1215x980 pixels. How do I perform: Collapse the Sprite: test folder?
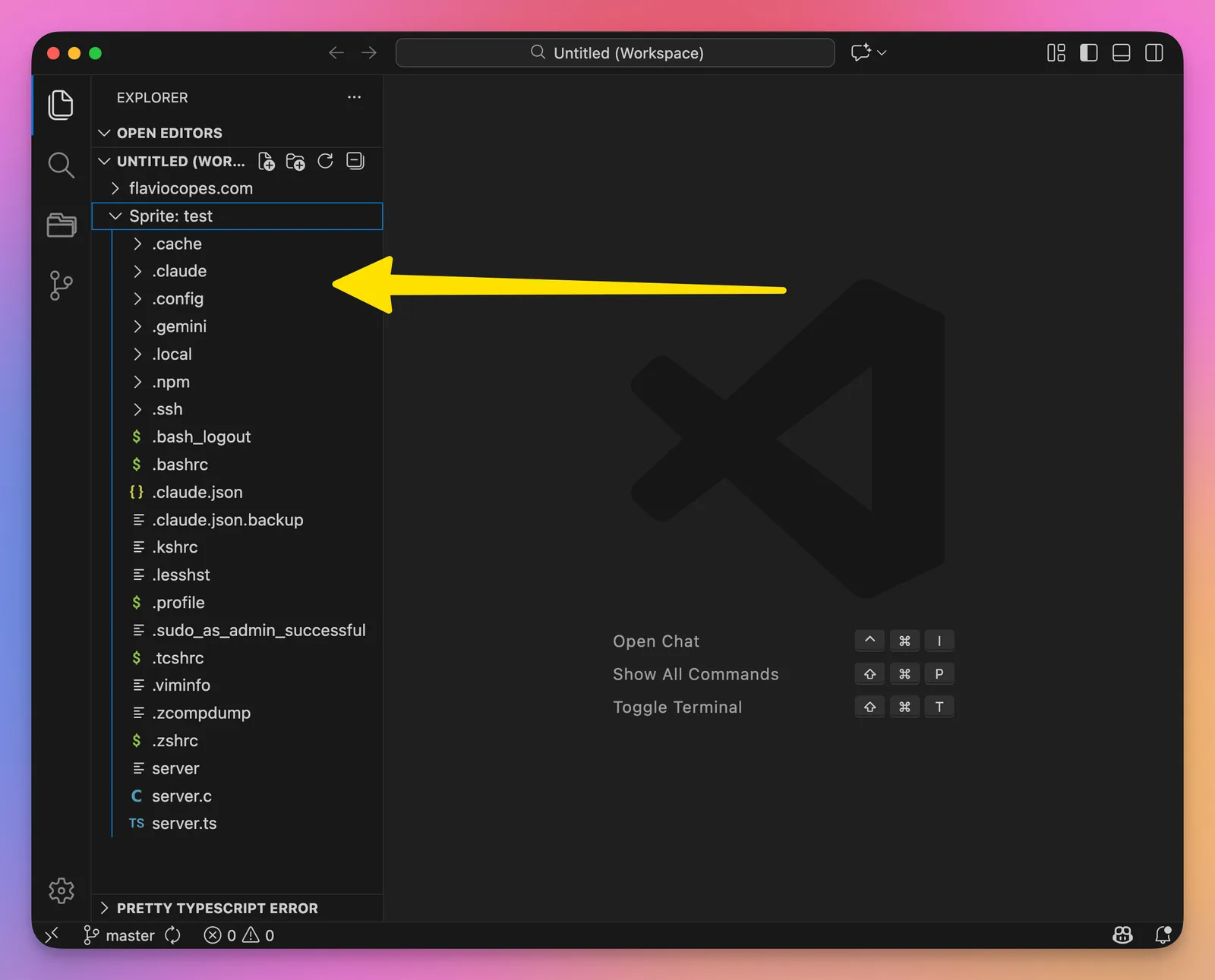pyautogui.click(x=237, y=216)
